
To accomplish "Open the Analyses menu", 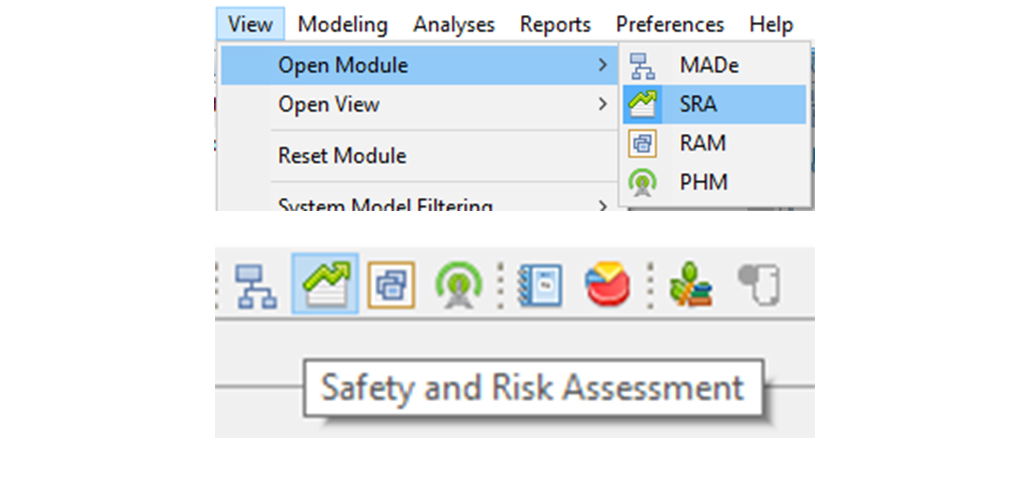I will (453, 24).
